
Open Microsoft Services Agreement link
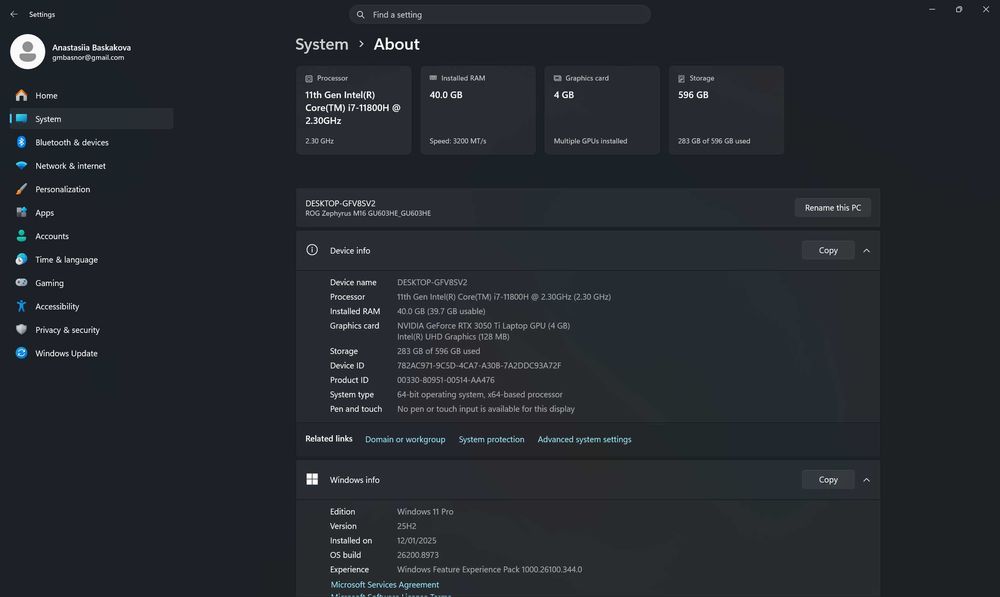pos(385,584)
